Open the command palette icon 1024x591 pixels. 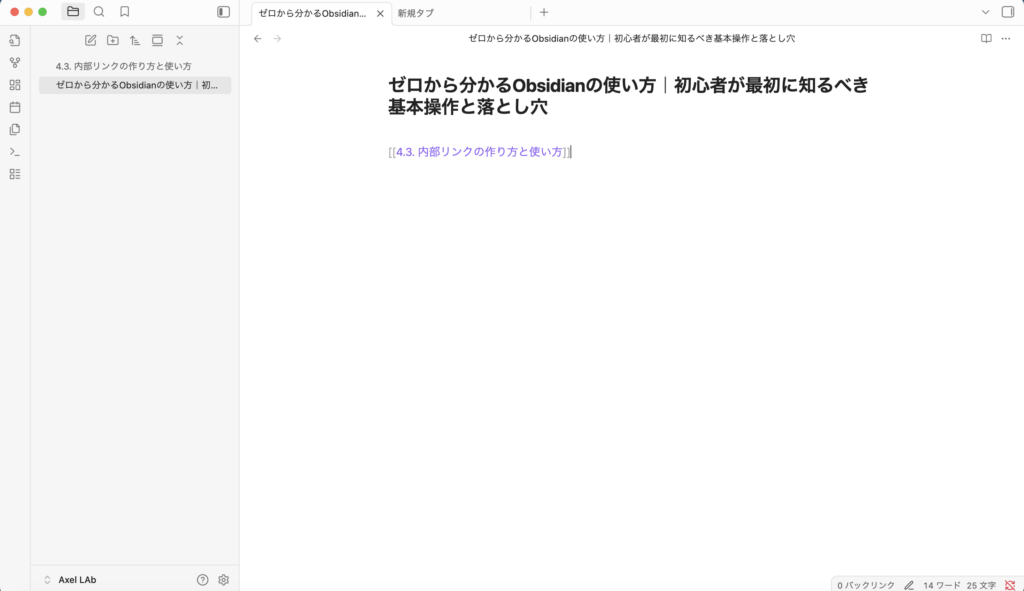click(14, 152)
